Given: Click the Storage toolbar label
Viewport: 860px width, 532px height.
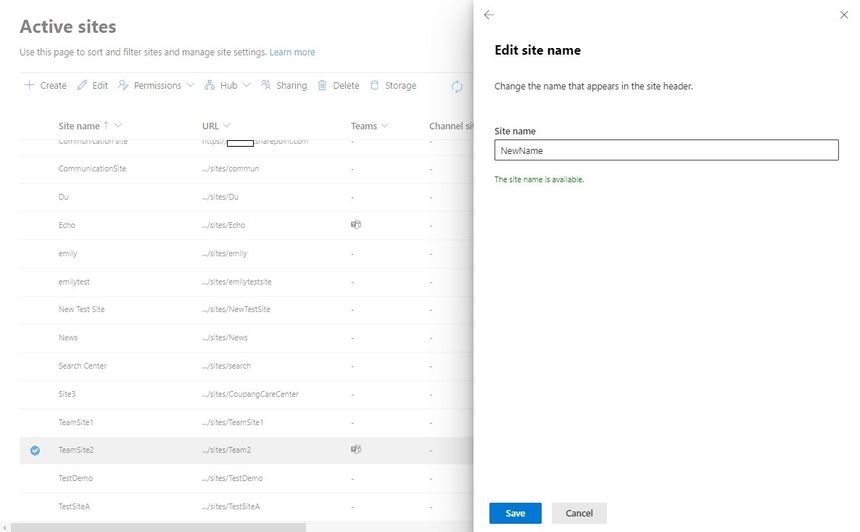Looking at the screenshot, I should tap(400, 86).
